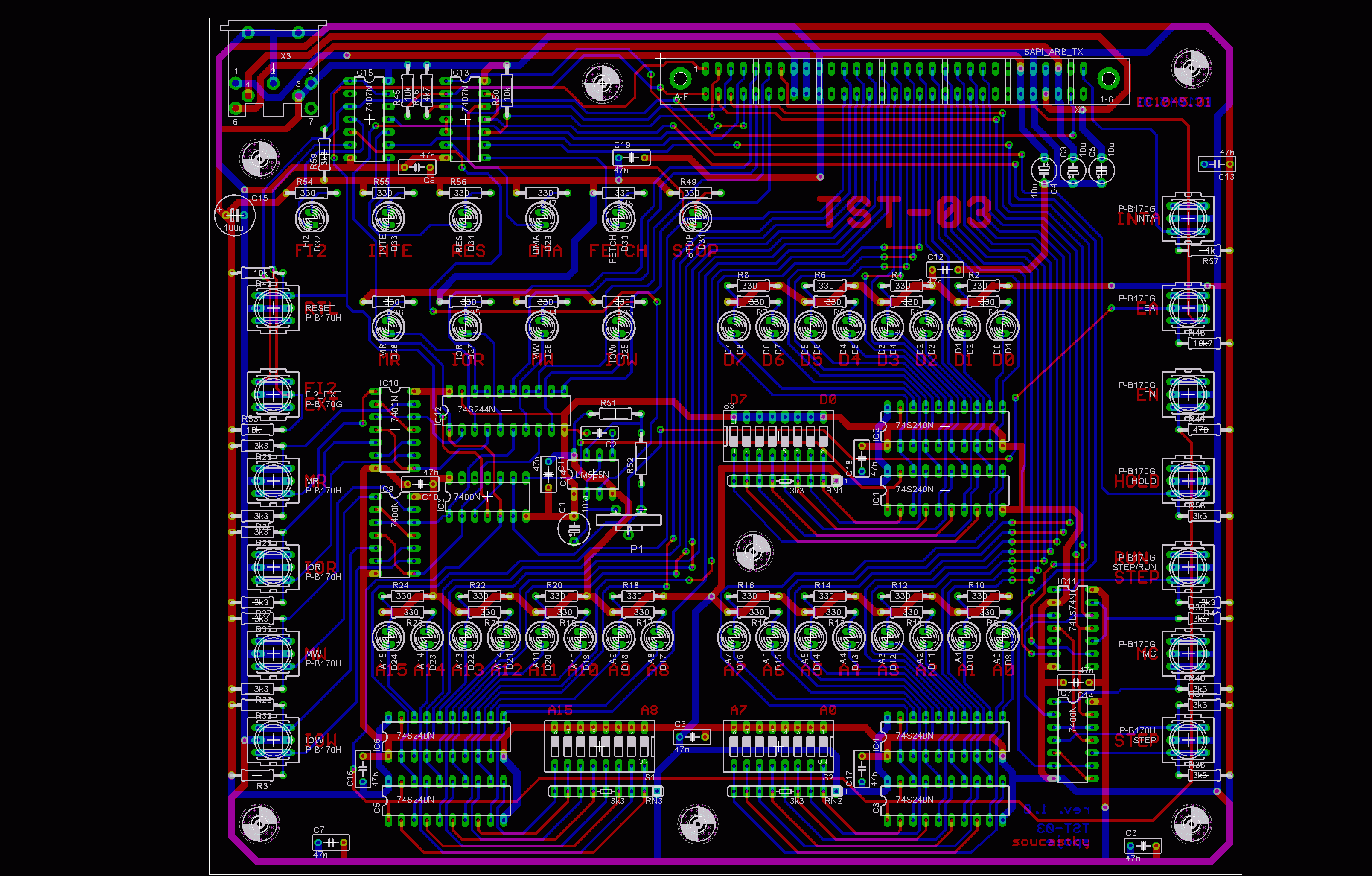The height and width of the screenshot is (876, 1372).
Task: Click the S1 DIP switch block
Action: click(x=600, y=747)
